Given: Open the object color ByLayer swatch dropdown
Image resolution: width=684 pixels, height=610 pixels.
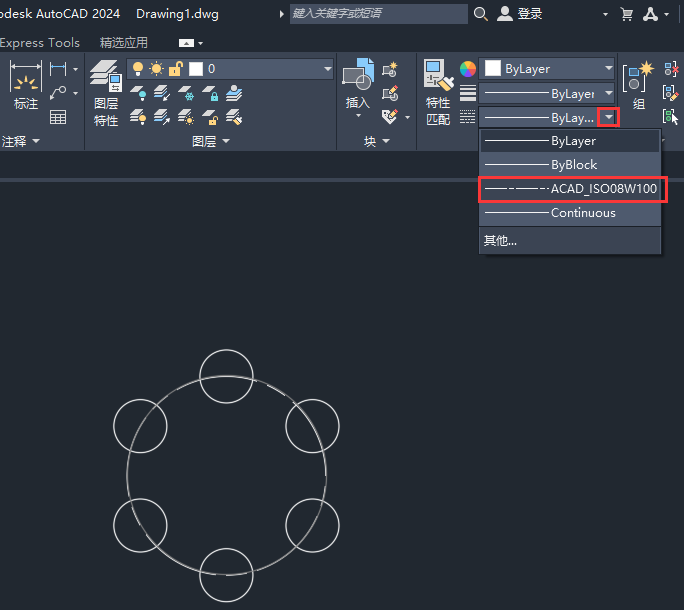Looking at the screenshot, I should [548, 69].
